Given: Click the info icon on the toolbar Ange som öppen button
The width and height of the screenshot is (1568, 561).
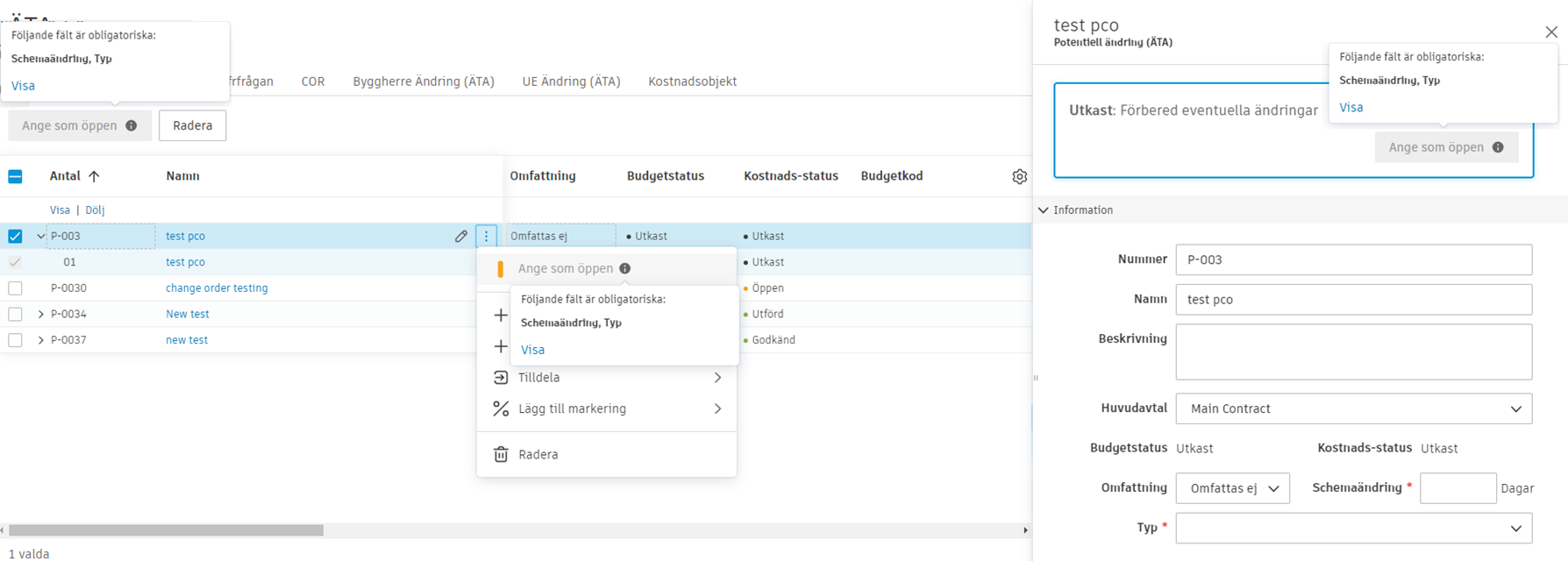Looking at the screenshot, I should click(132, 125).
